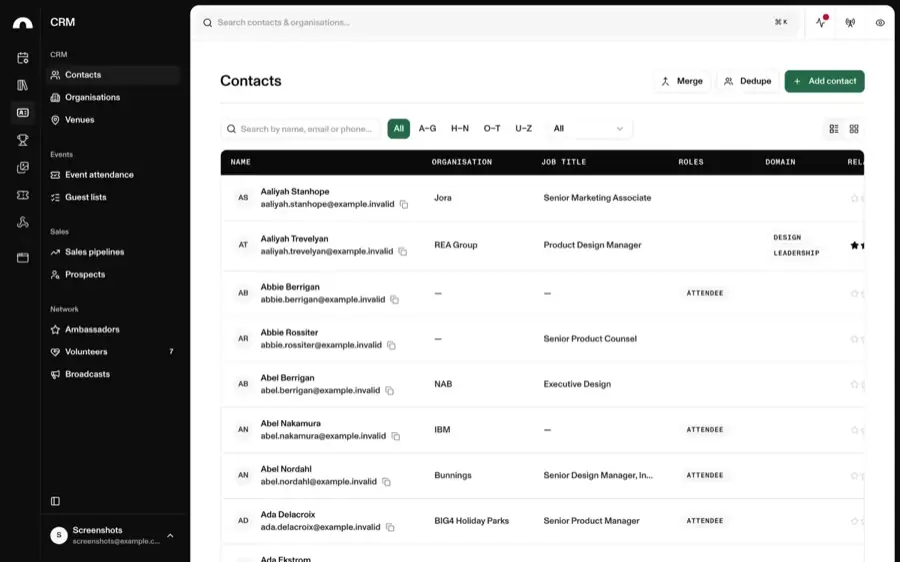Expand the All filter dropdown
This screenshot has width=900, height=562.
tap(588, 129)
